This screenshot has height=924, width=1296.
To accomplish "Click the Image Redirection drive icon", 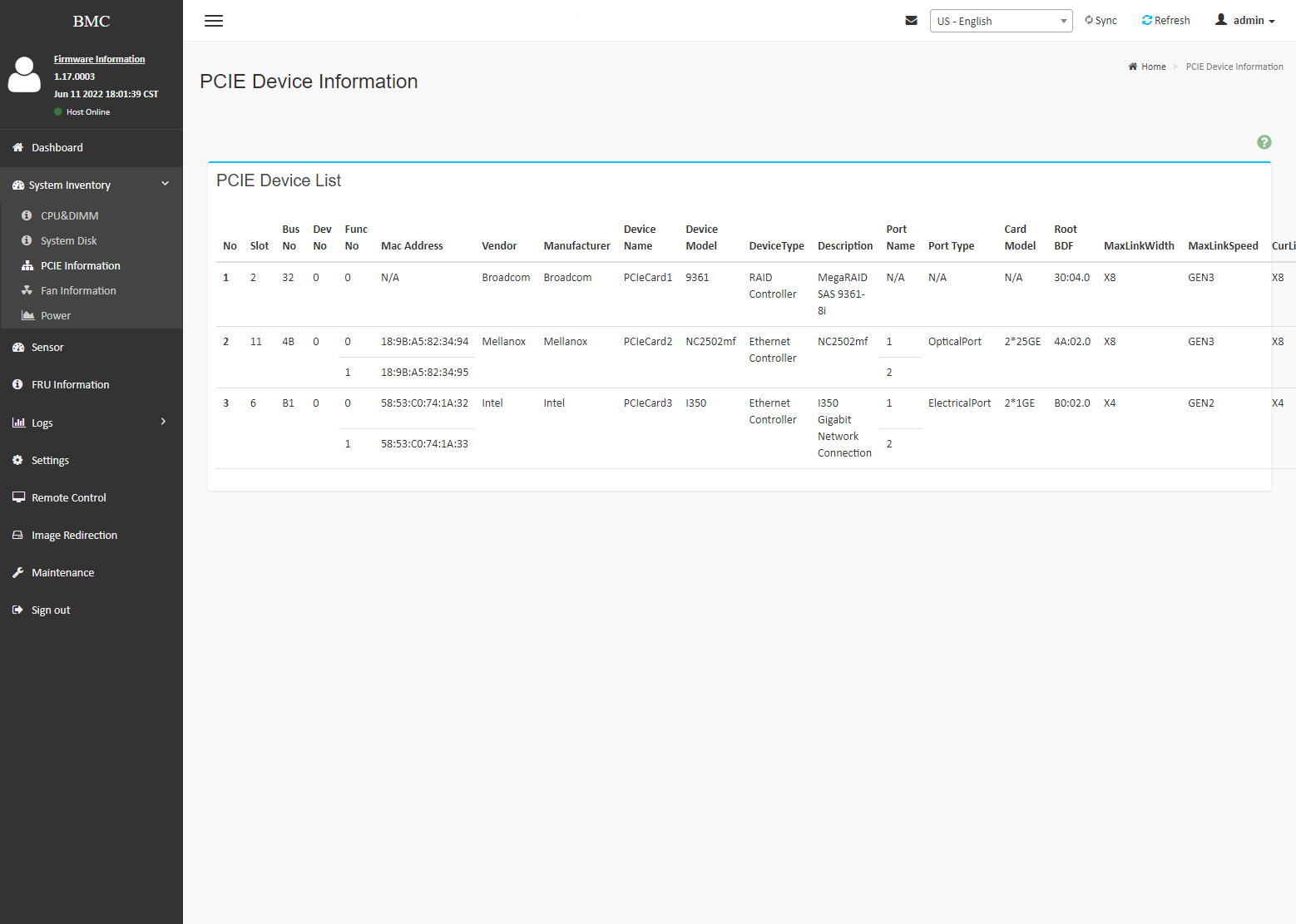I will click(17, 535).
